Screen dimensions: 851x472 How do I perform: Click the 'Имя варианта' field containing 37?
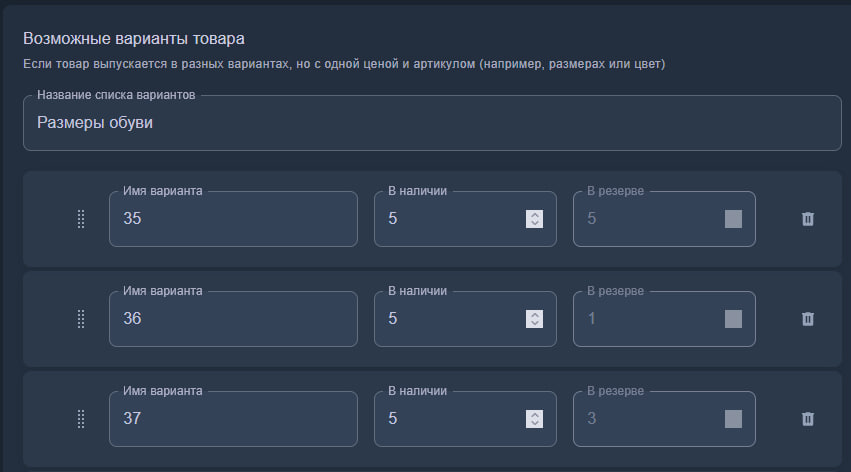pyautogui.click(x=232, y=419)
